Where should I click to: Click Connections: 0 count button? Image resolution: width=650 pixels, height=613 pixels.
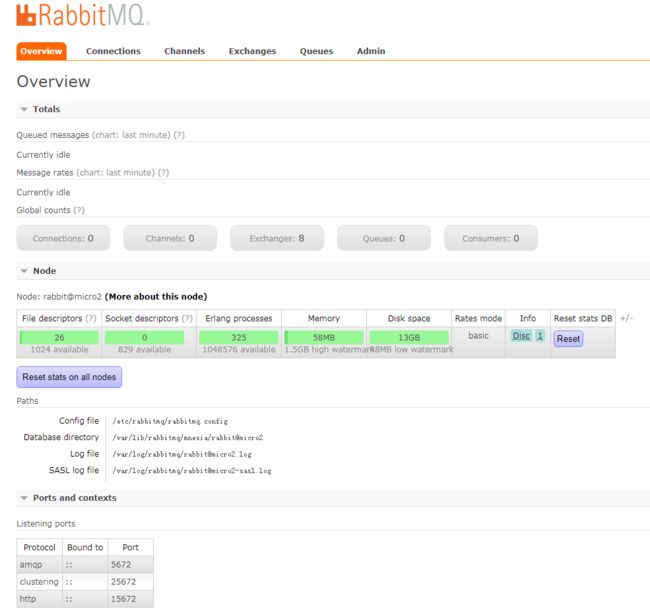[63, 238]
